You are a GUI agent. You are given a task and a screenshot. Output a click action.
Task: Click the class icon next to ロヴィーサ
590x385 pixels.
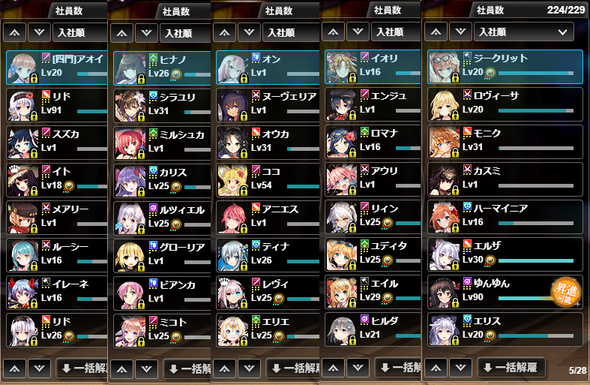click(x=467, y=94)
